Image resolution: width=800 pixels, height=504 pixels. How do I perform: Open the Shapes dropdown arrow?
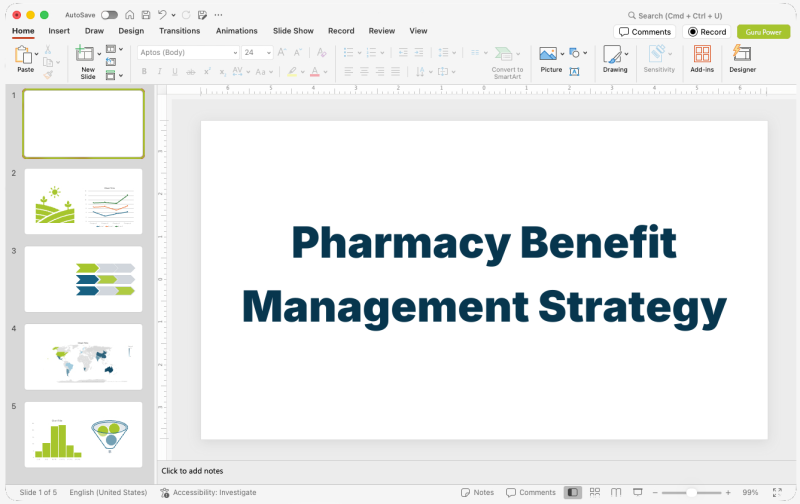pos(585,53)
